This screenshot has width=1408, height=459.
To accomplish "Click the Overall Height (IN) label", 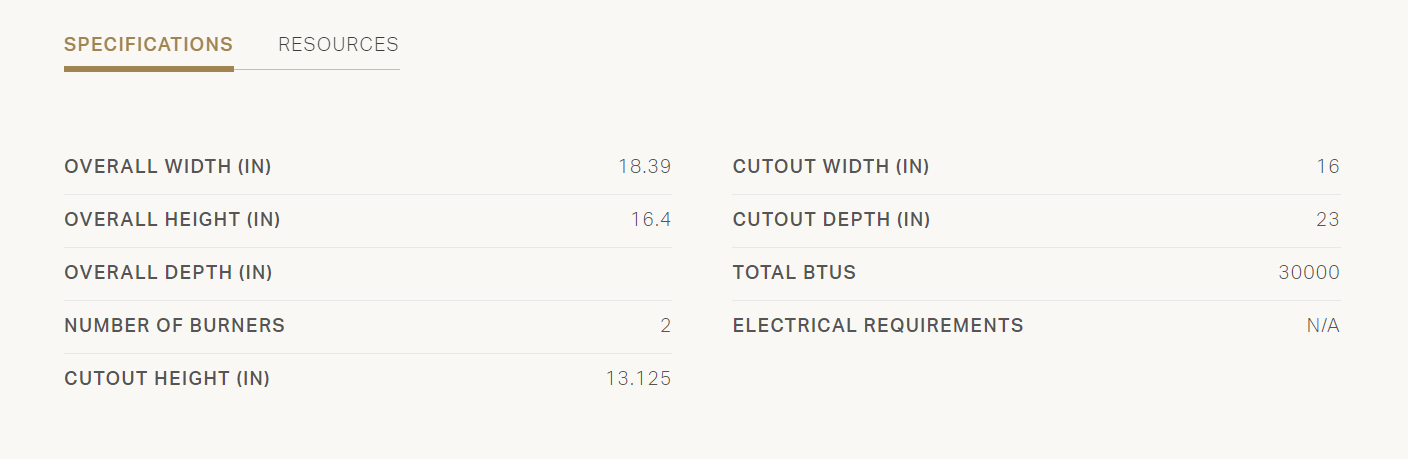I will (172, 220).
